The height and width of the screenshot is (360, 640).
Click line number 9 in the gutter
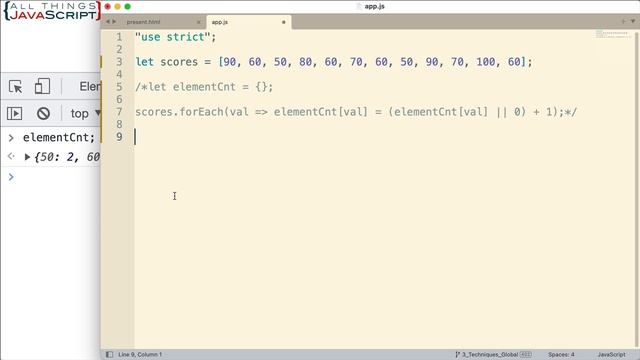[119, 137]
